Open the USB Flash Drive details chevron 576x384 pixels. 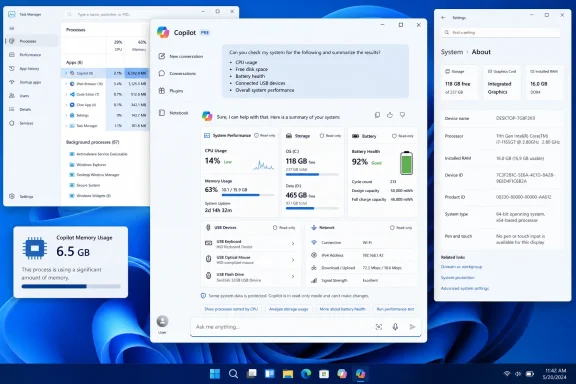pos(293,276)
